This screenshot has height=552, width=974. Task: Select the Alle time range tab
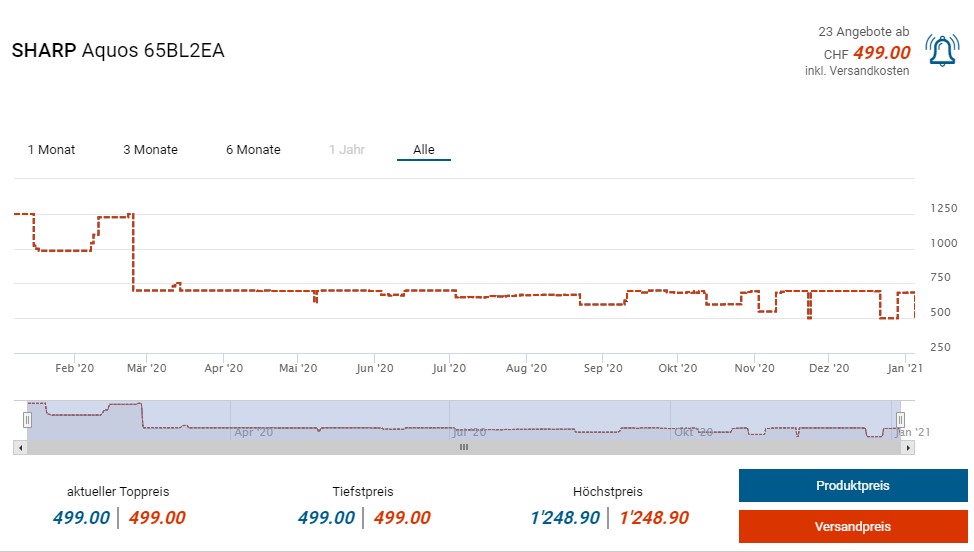click(x=424, y=150)
